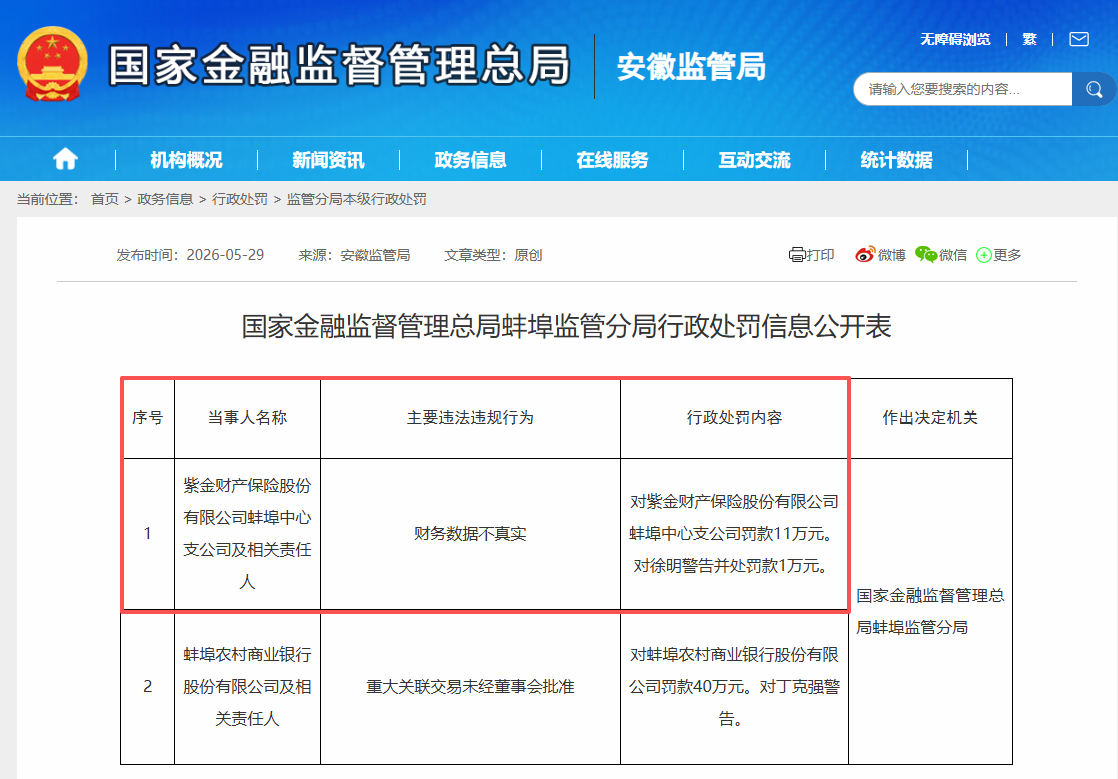Viewport: 1118px width, 779px height.
Task: Go to 首页 in breadcrumb
Action: [105, 199]
